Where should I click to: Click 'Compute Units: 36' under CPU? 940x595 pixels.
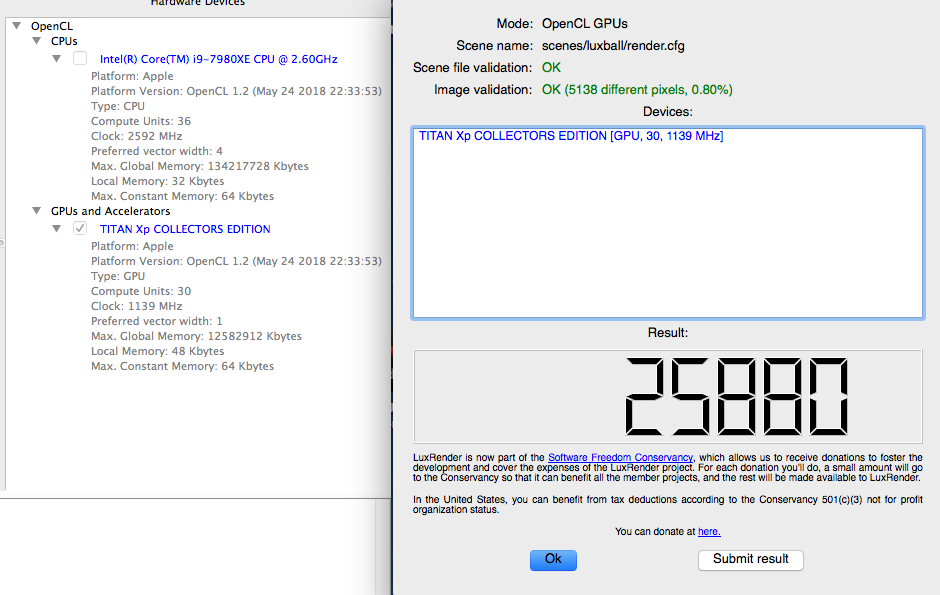[141, 121]
